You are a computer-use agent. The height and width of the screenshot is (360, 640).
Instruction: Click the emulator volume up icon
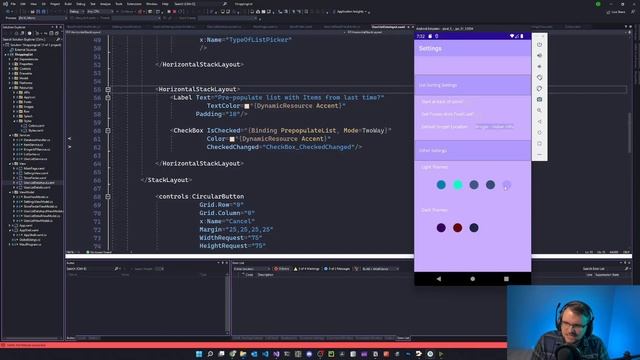pyautogui.click(x=539, y=55)
